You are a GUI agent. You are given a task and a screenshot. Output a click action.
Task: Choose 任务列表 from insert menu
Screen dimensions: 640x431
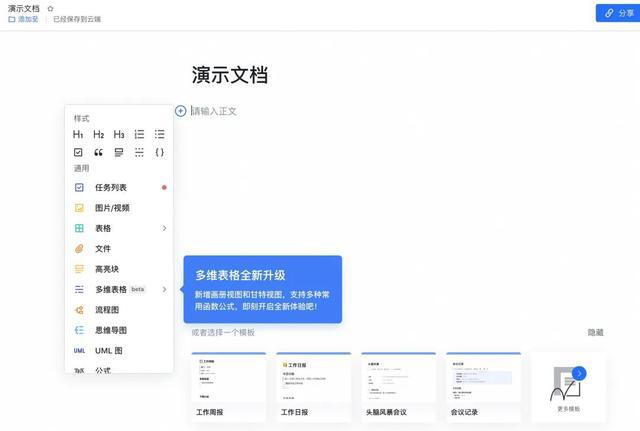point(119,187)
